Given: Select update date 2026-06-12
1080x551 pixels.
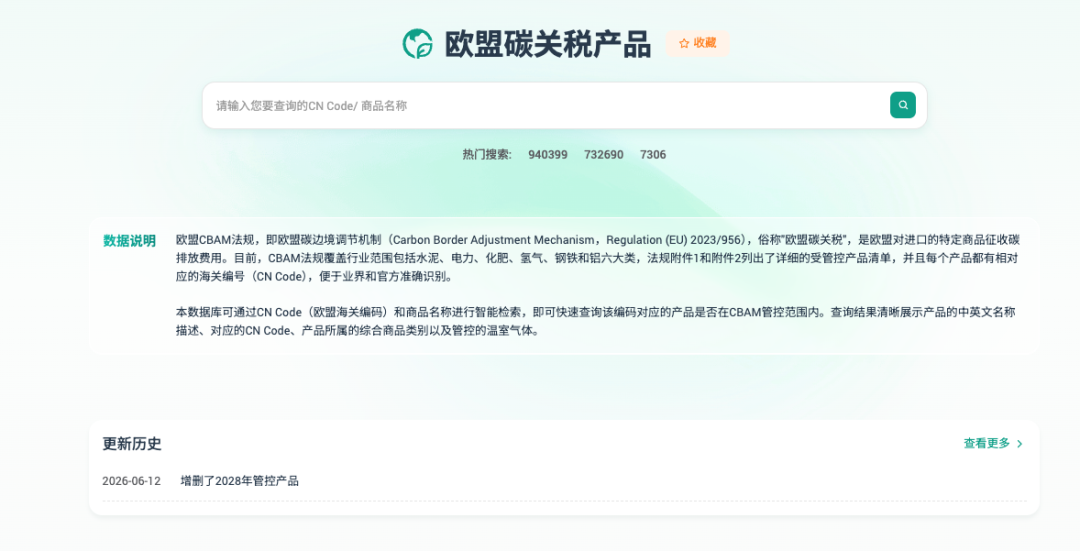Looking at the screenshot, I should coord(132,481).
